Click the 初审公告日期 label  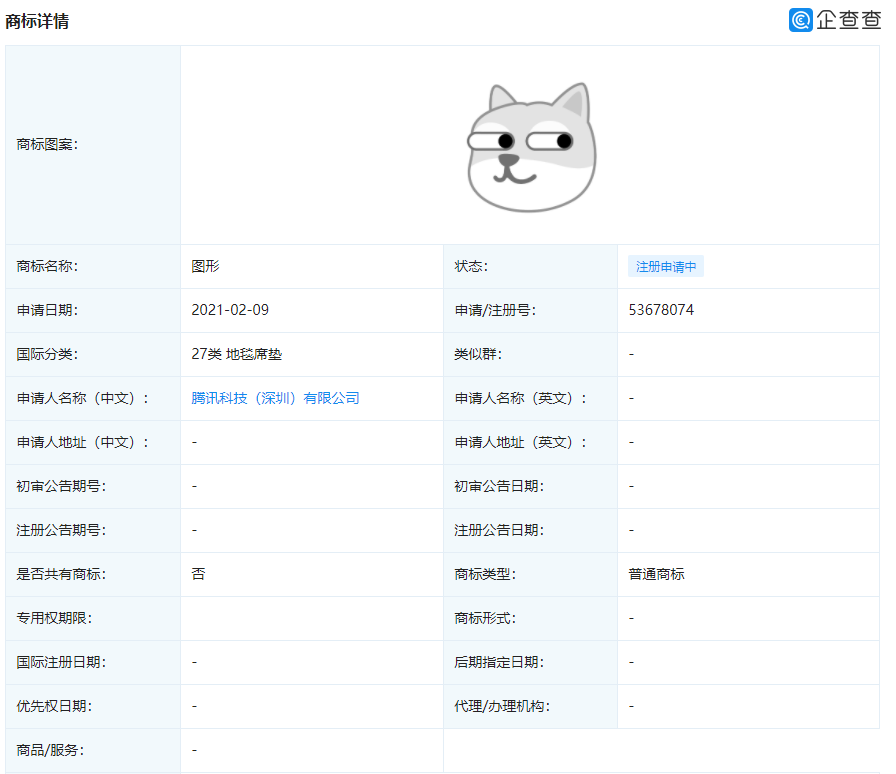(499, 486)
